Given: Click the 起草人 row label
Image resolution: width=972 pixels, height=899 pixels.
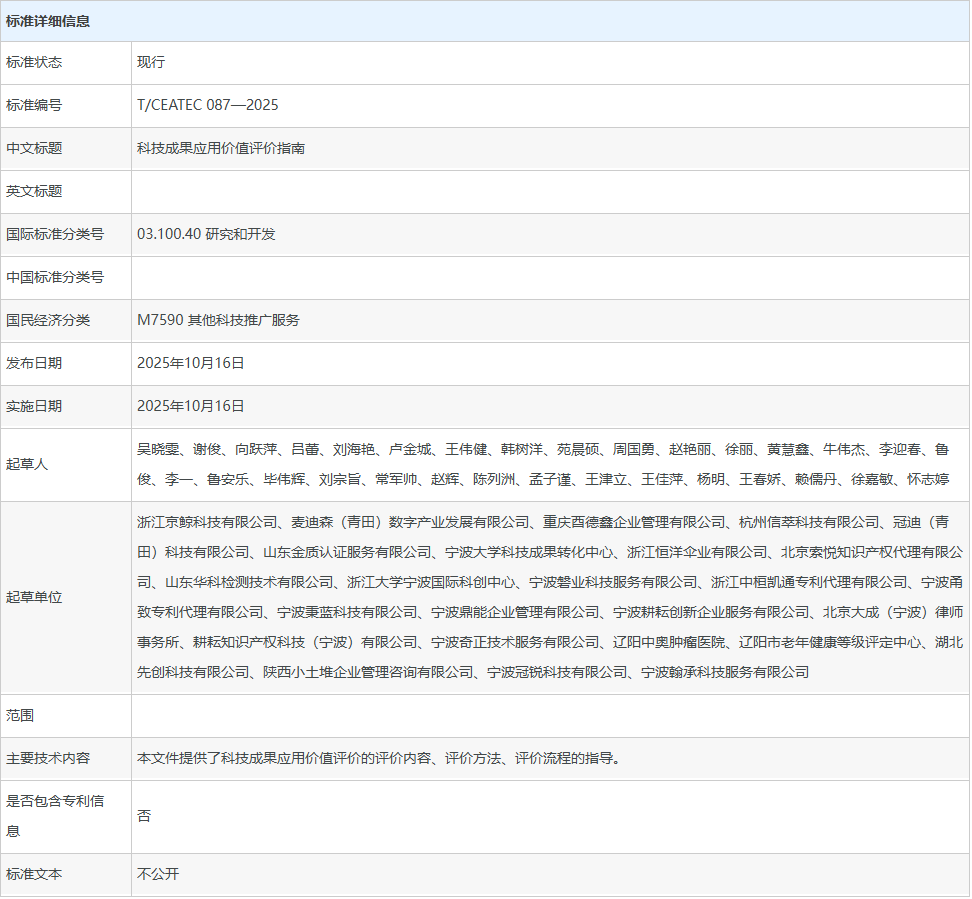Looking at the screenshot, I should pos(27,464).
